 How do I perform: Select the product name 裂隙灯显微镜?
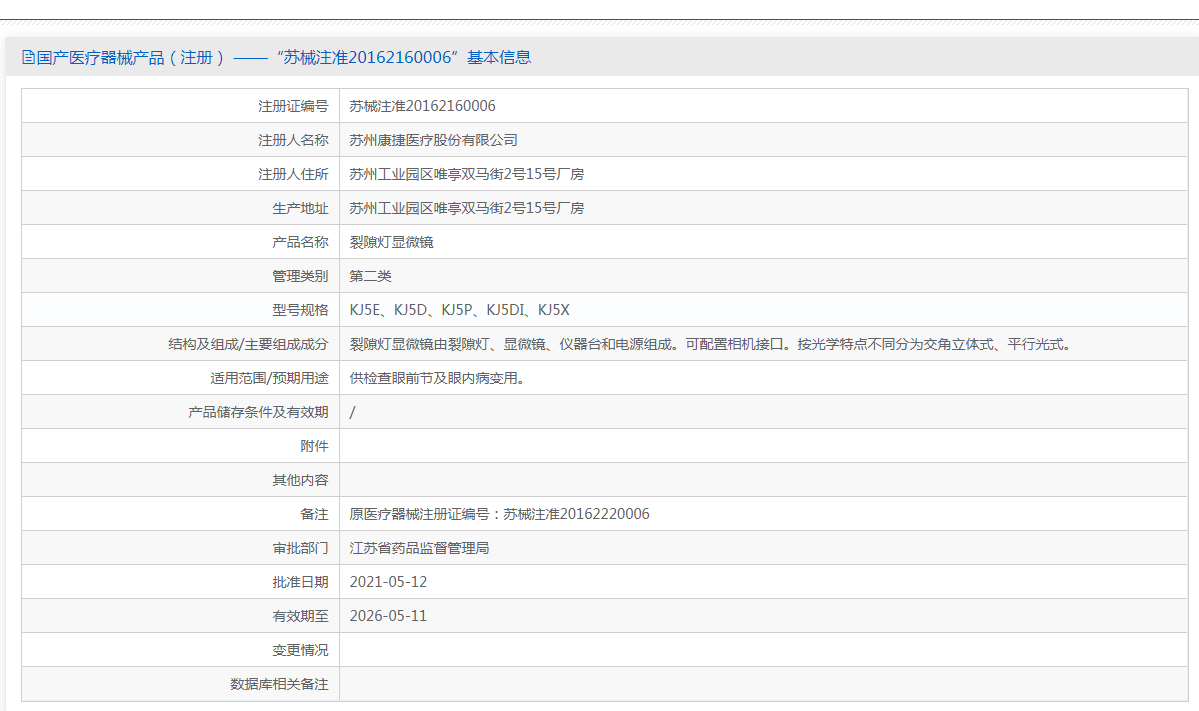pyautogui.click(x=392, y=242)
